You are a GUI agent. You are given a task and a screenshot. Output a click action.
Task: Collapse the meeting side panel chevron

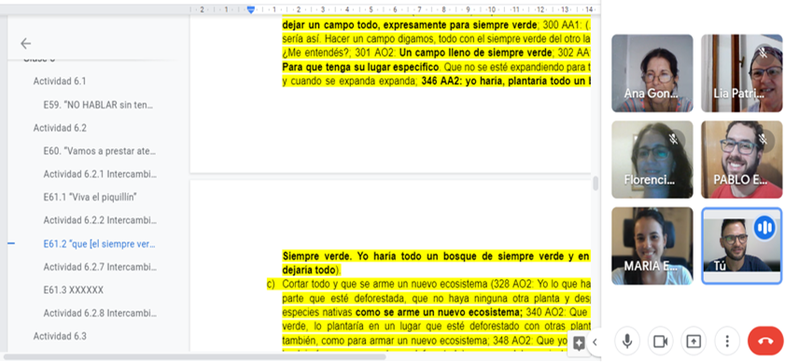click(x=594, y=343)
